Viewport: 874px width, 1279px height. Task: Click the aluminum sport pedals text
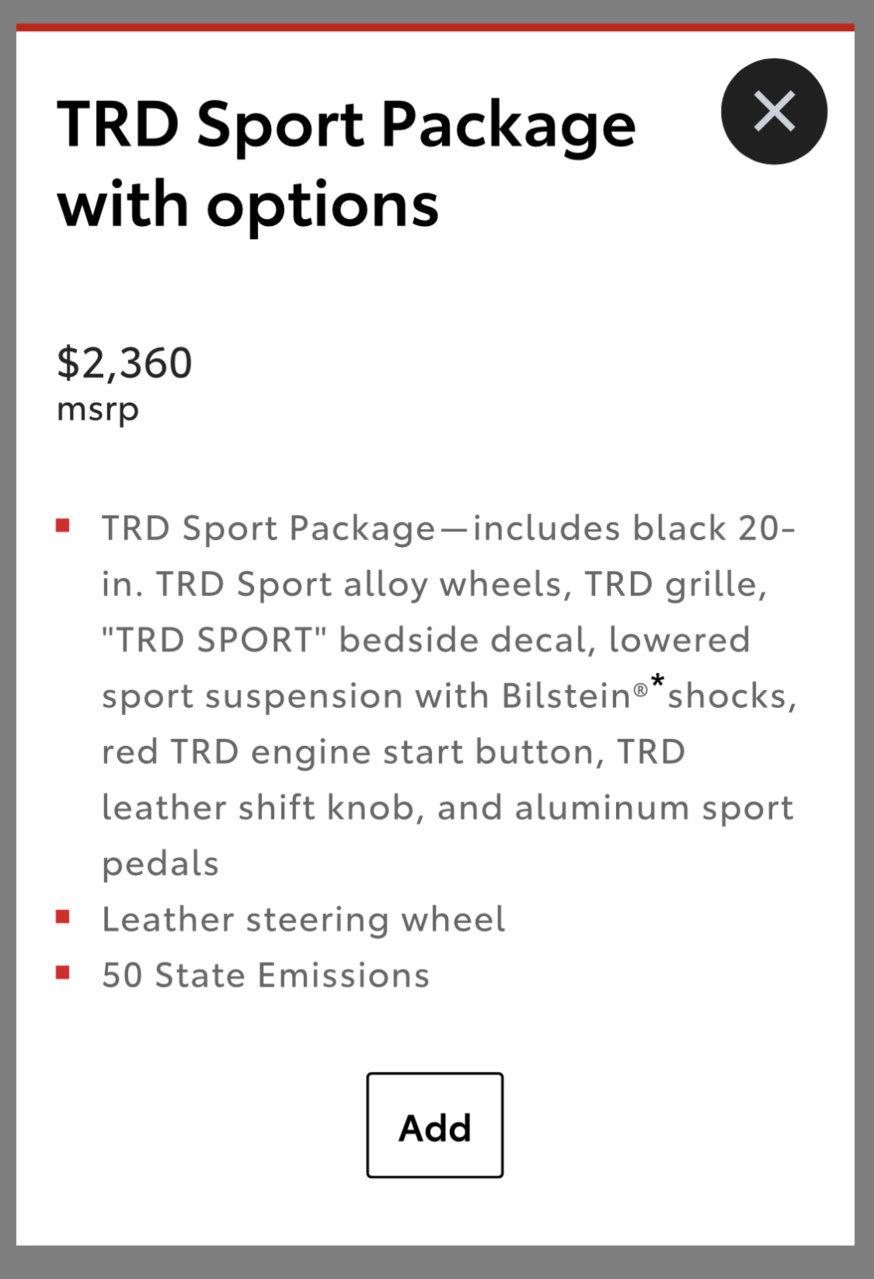[448, 835]
